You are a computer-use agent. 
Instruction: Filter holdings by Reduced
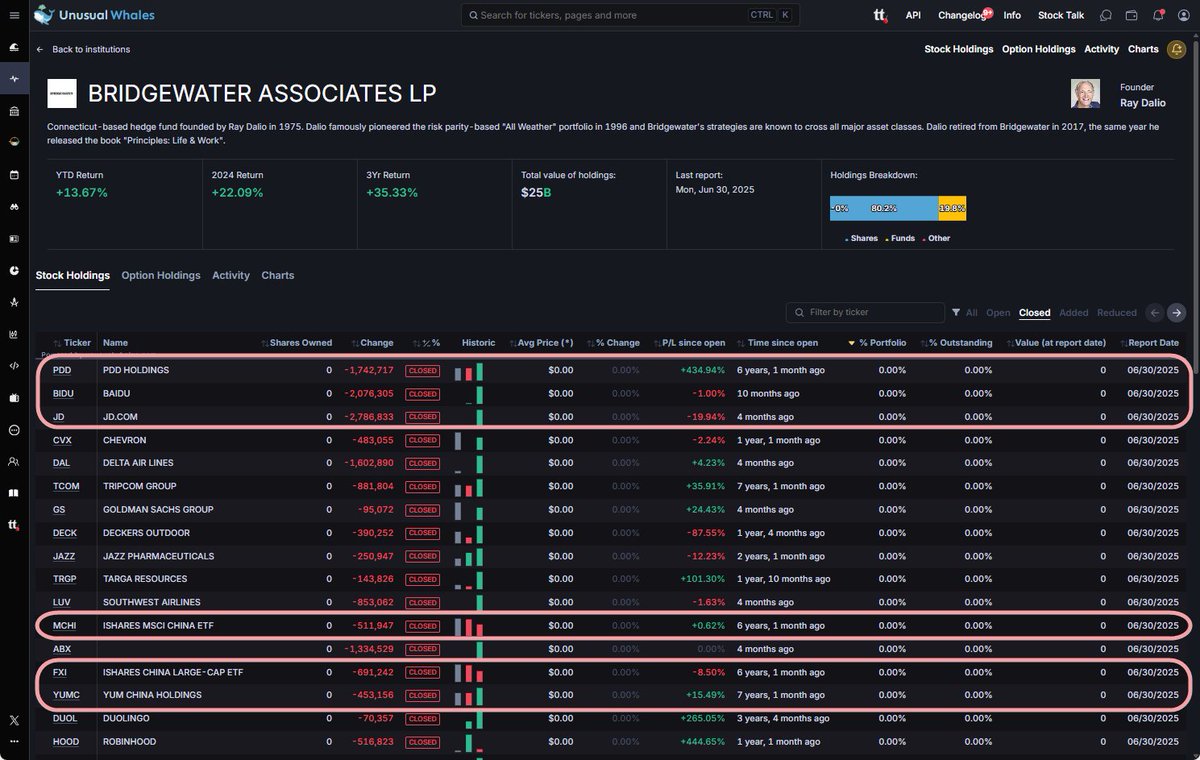(x=1117, y=313)
